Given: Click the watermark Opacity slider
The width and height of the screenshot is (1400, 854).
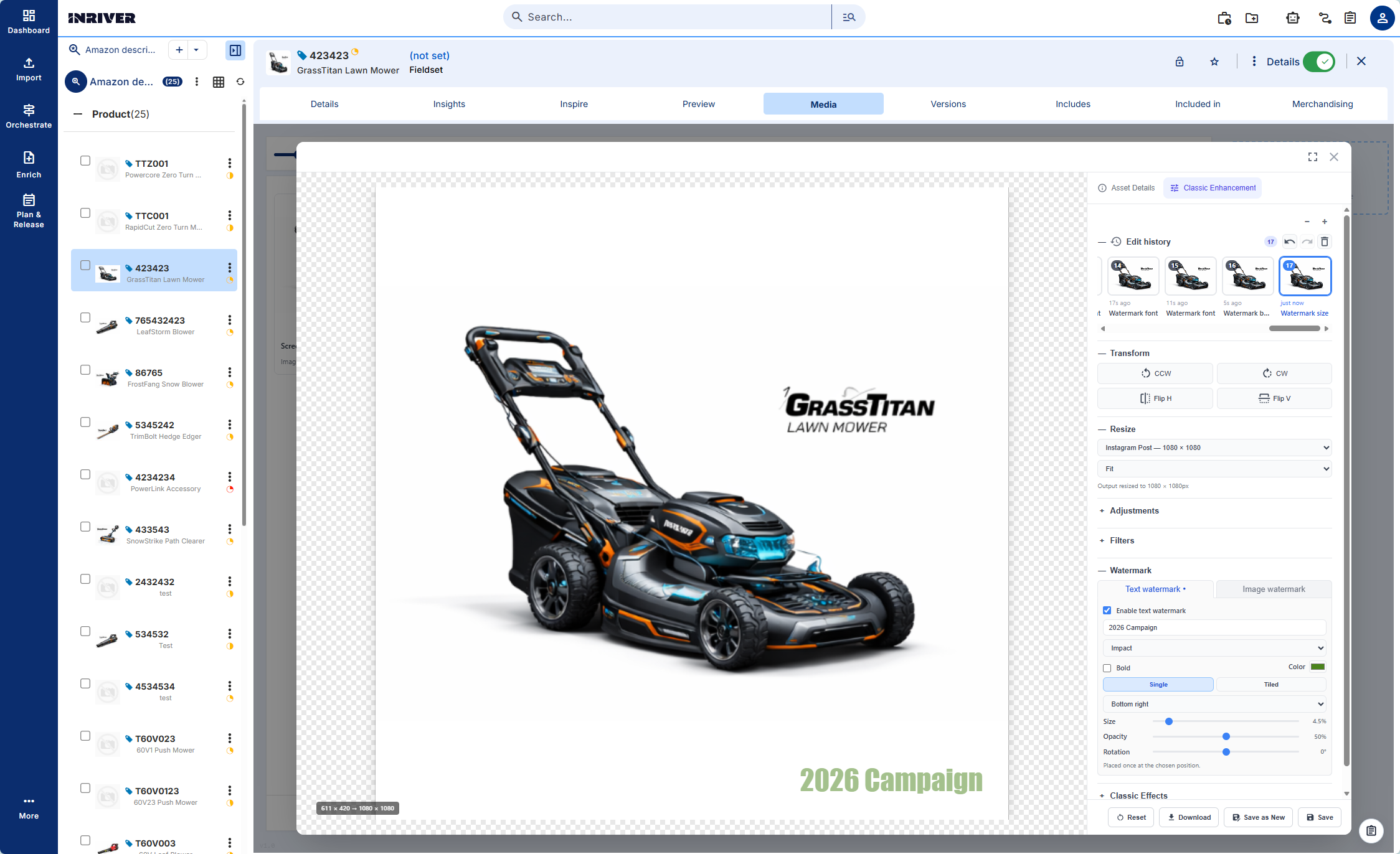Looking at the screenshot, I should coord(1225,736).
